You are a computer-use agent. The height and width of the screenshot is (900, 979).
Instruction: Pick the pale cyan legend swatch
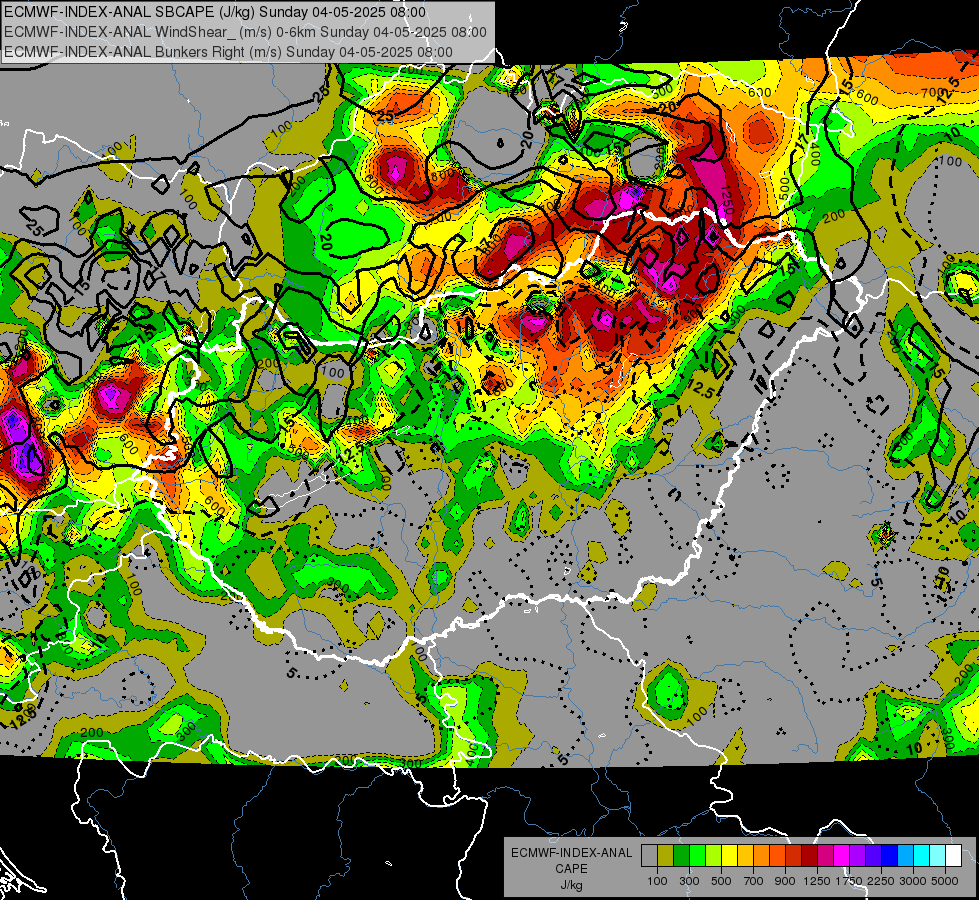coord(938,855)
